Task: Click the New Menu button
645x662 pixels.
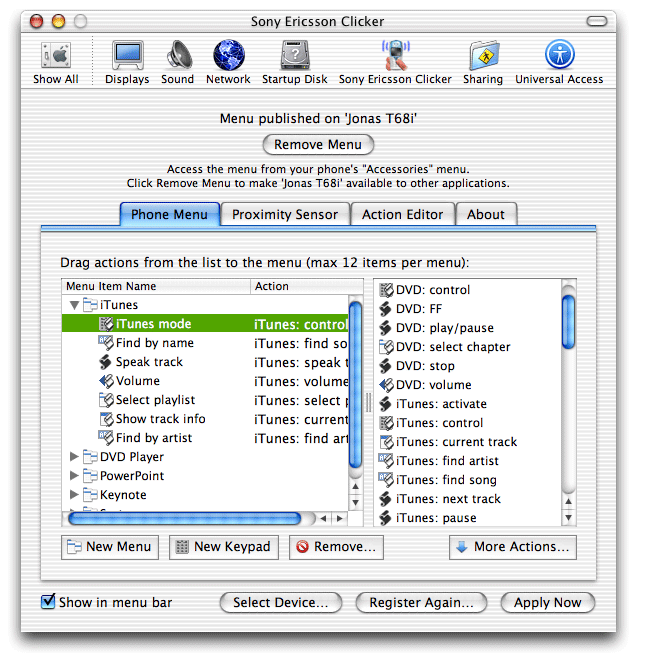Action: pyautogui.click(x=110, y=547)
